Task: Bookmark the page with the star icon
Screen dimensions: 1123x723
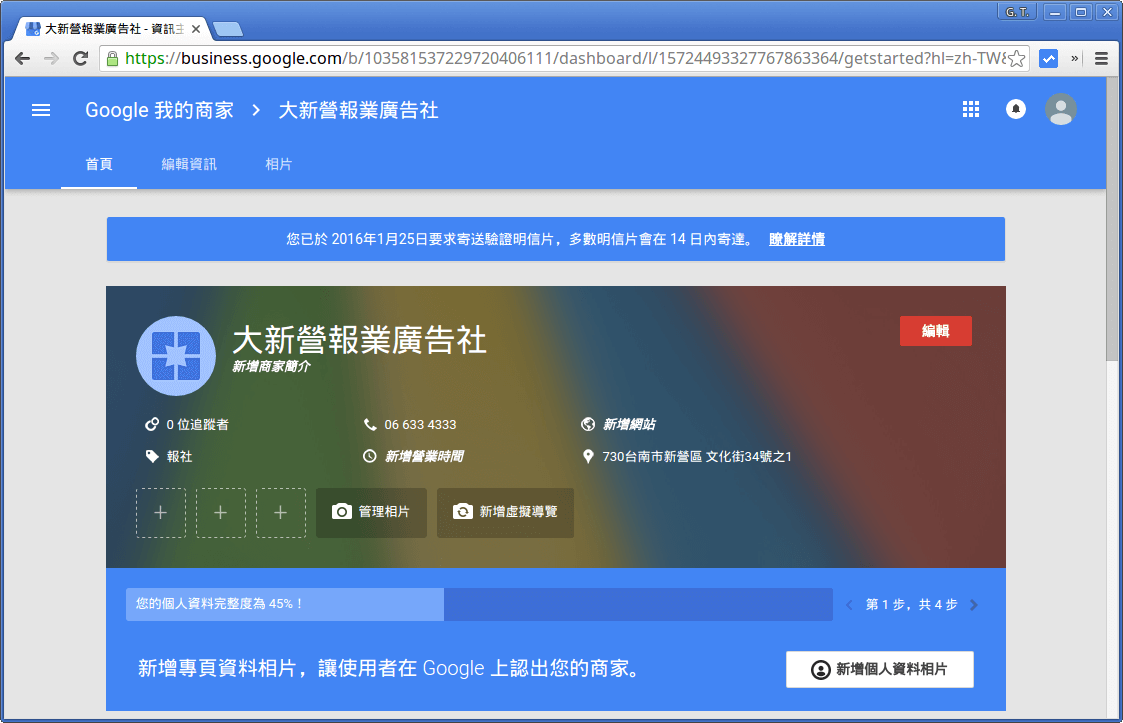Action: (x=1014, y=58)
